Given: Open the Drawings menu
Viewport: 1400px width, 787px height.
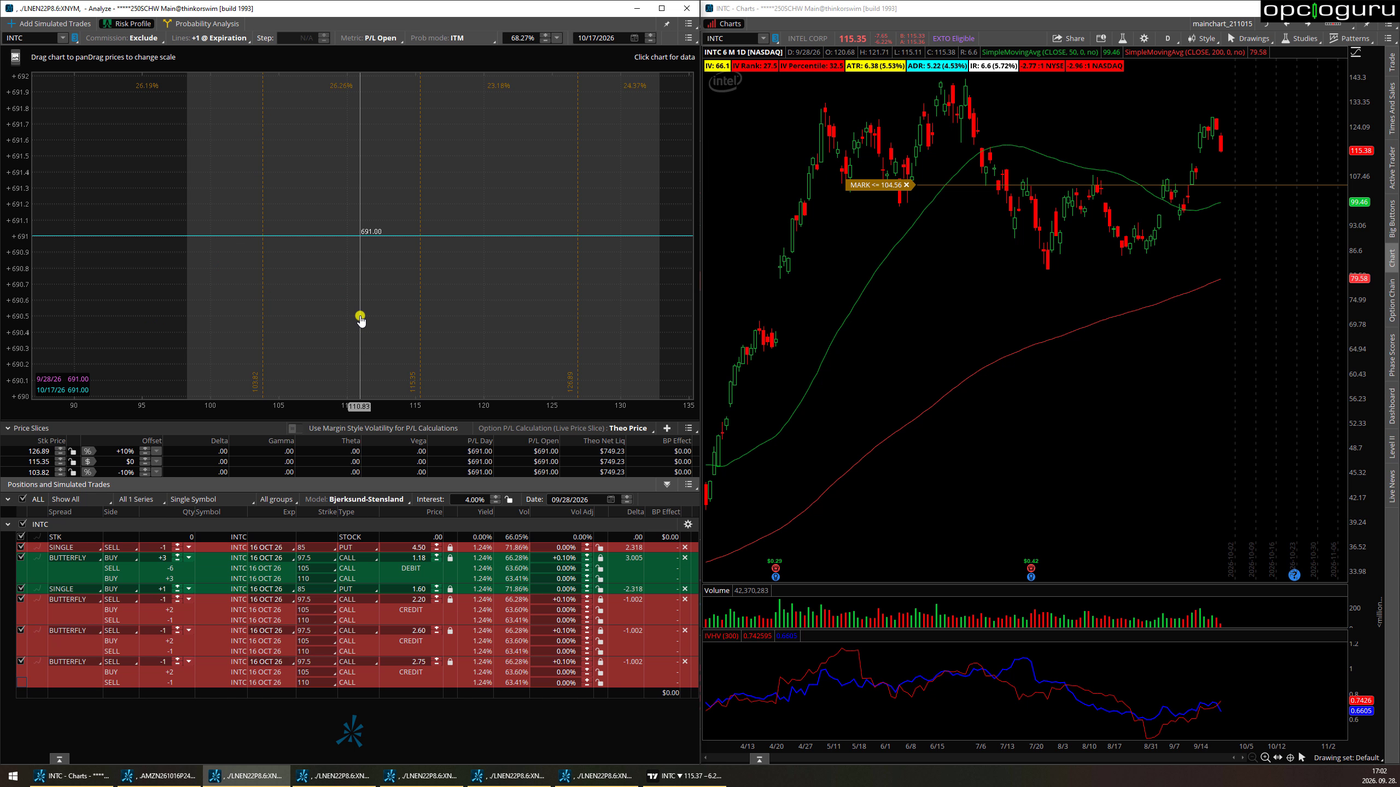Looking at the screenshot, I should click(1248, 38).
